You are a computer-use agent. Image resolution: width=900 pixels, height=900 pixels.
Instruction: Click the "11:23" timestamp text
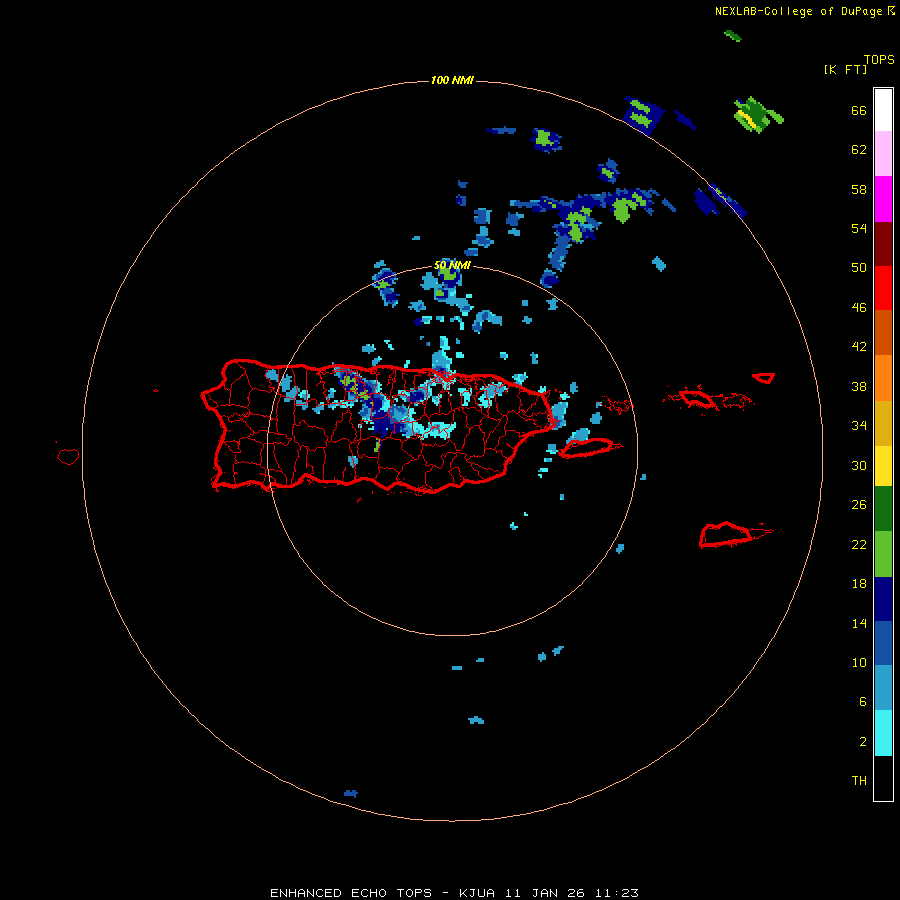[616, 893]
